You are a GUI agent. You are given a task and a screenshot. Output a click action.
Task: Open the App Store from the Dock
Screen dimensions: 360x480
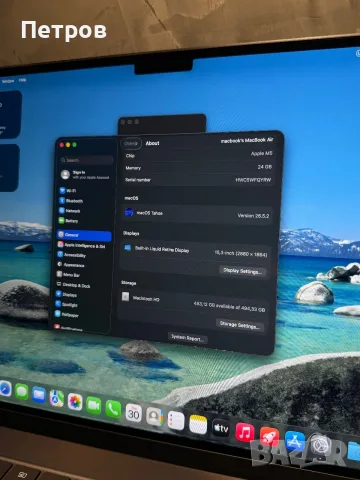pyautogui.click(x=295, y=441)
